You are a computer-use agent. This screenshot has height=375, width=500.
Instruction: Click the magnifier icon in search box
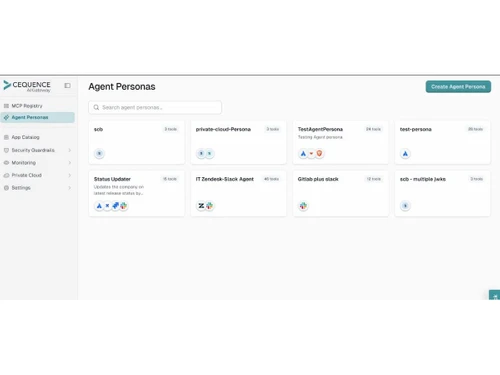96,107
